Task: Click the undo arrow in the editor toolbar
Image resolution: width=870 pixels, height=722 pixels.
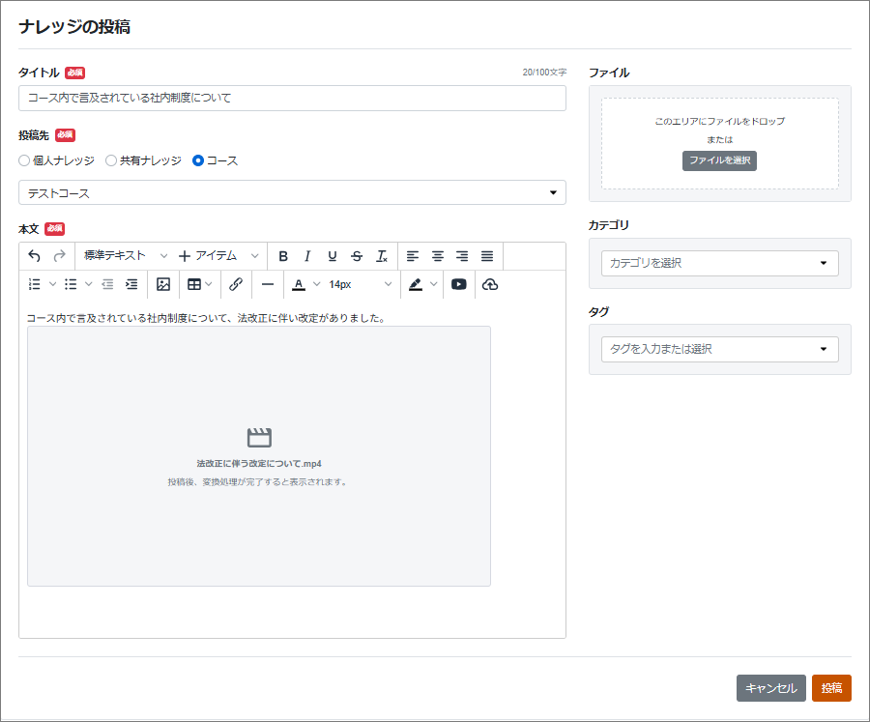Action: coord(35,256)
